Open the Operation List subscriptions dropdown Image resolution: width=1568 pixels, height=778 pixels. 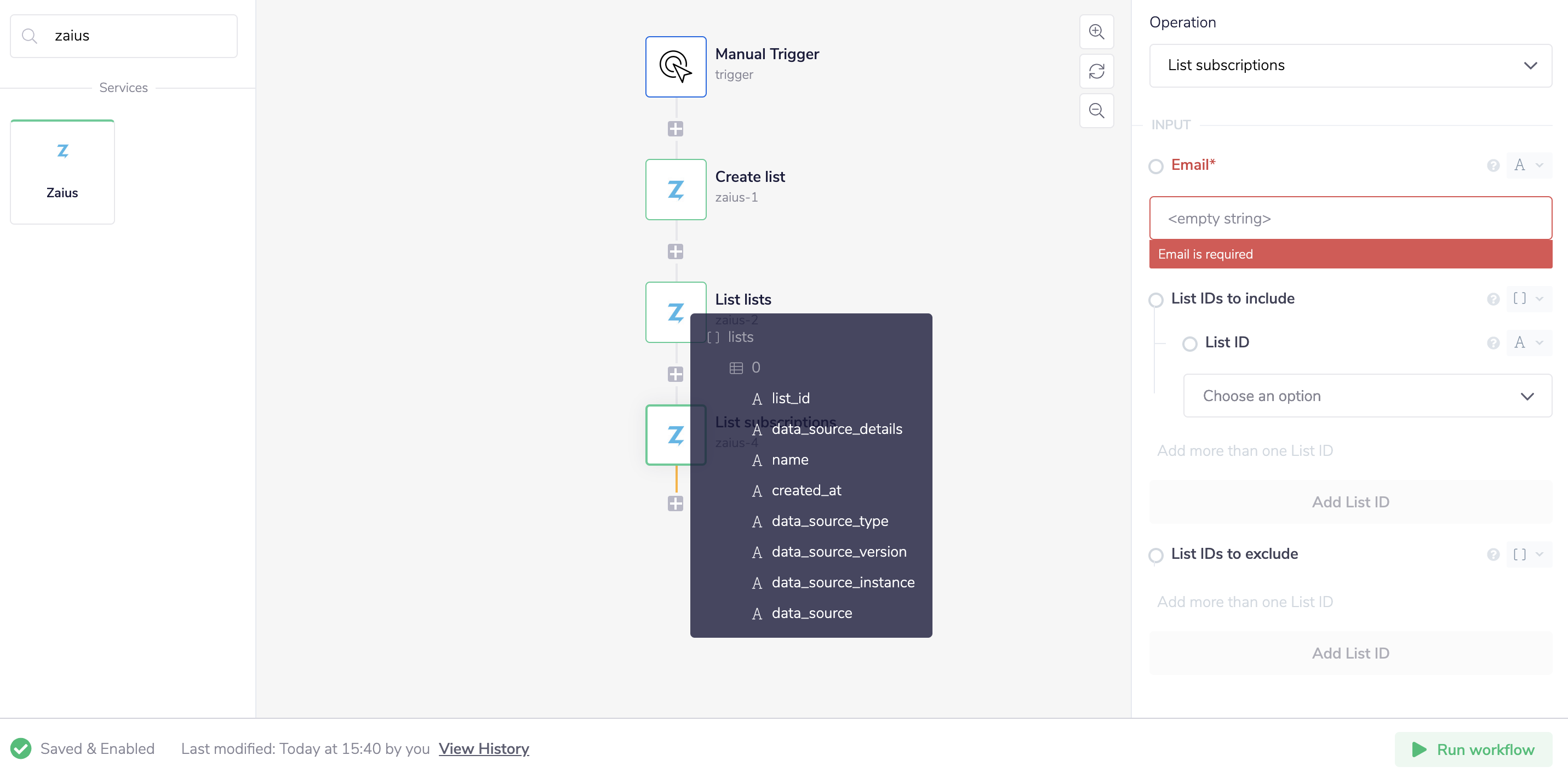pos(1350,66)
